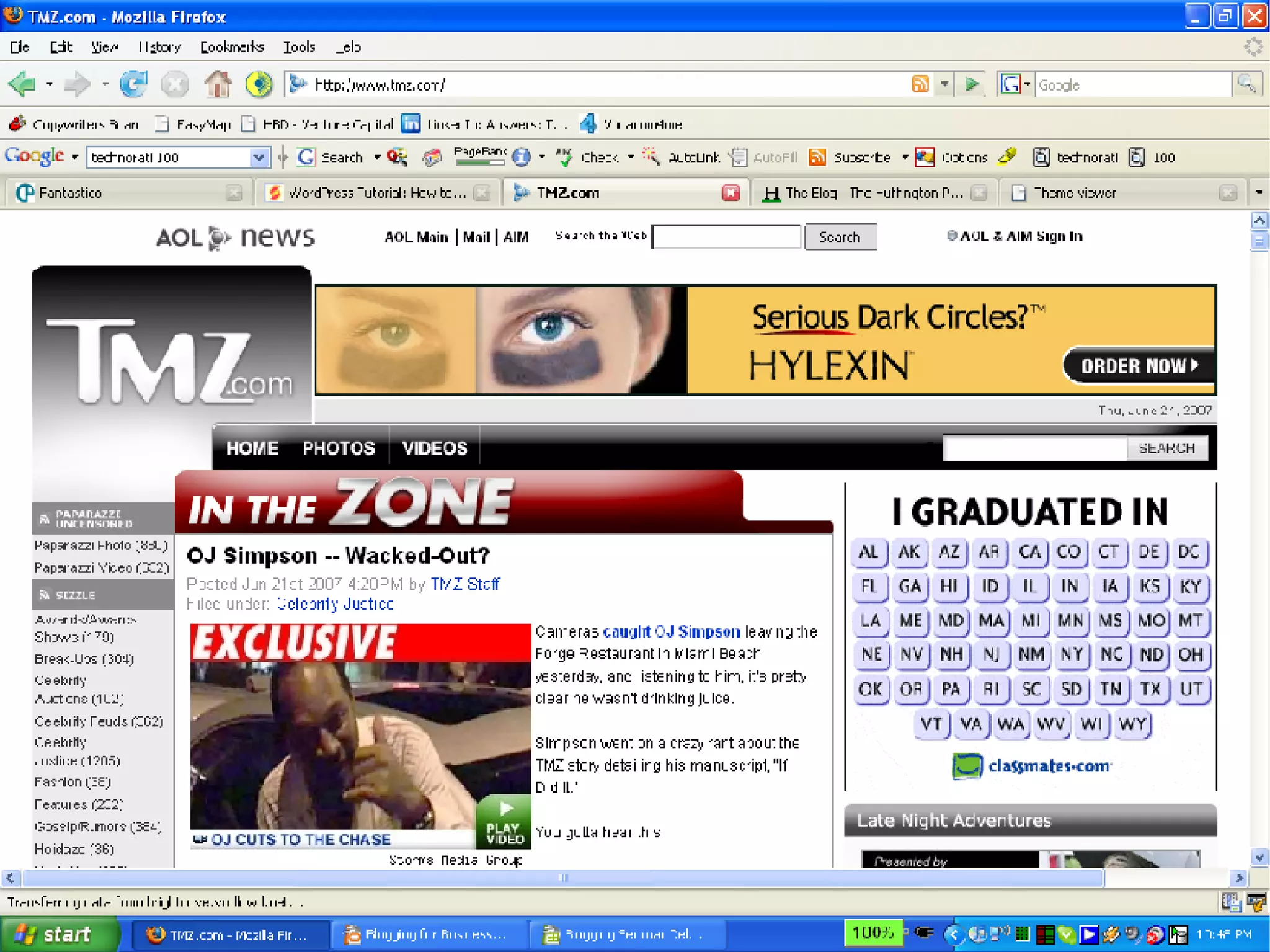Click the horizontal page scrollbar
Screen dimensions: 1270x952
[x=562, y=878]
